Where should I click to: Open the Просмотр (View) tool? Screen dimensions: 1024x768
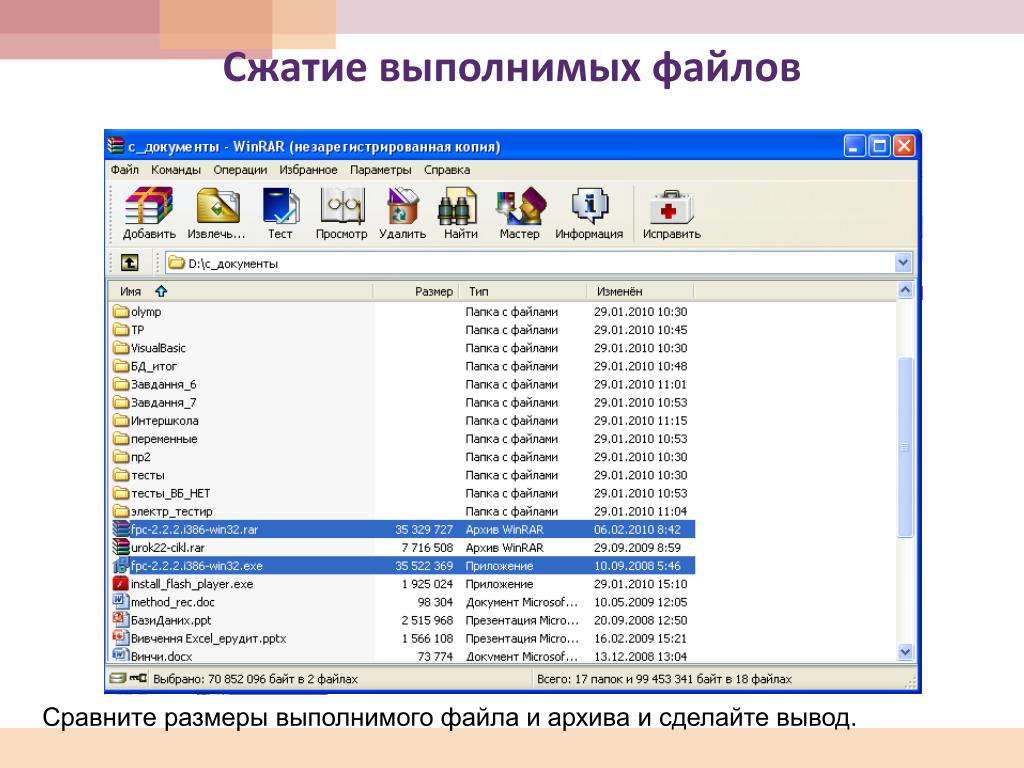click(342, 213)
